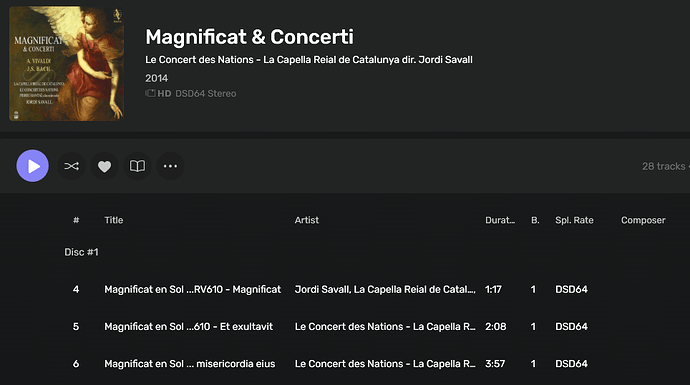Favorite the album with heart icon
This screenshot has width=690, height=385.
[104, 166]
